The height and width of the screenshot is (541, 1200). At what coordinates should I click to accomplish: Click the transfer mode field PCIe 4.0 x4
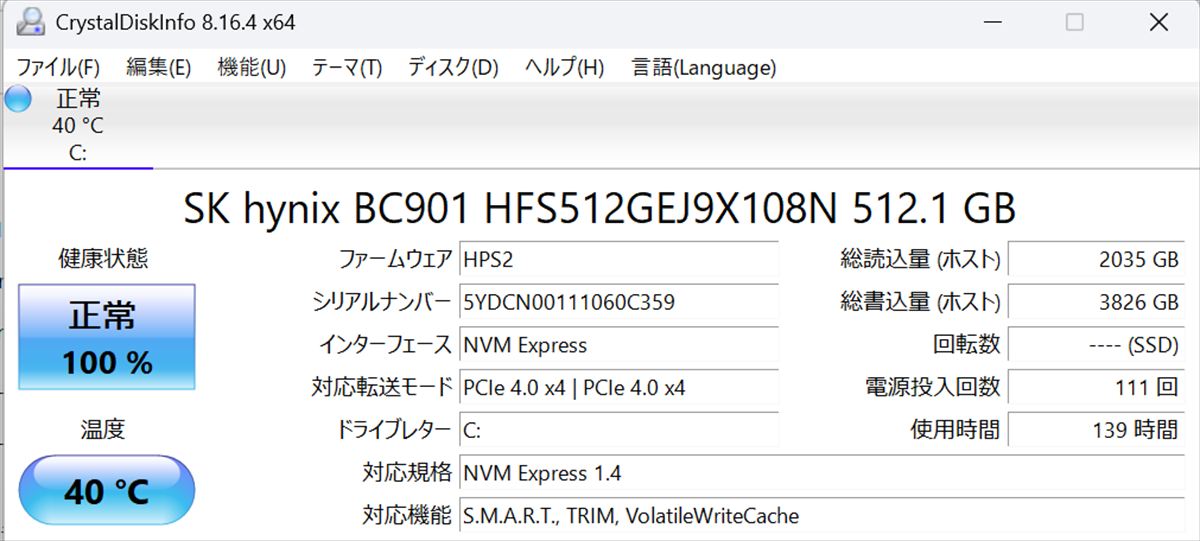619,387
